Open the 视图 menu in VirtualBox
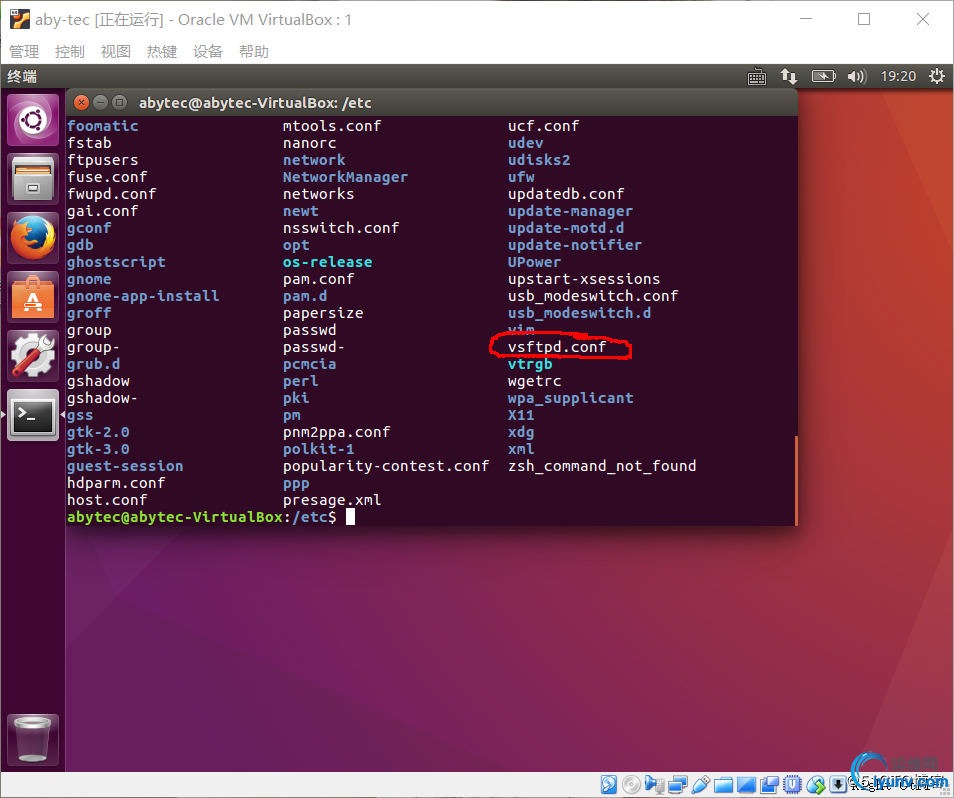The image size is (954, 798). (116, 52)
